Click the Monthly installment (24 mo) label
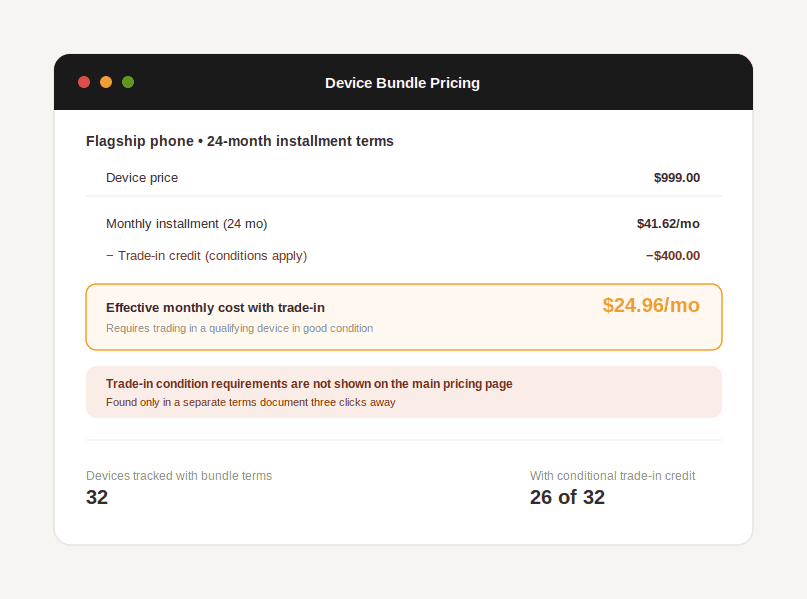Image resolution: width=807 pixels, height=599 pixels. pyautogui.click(x=186, y=224)
